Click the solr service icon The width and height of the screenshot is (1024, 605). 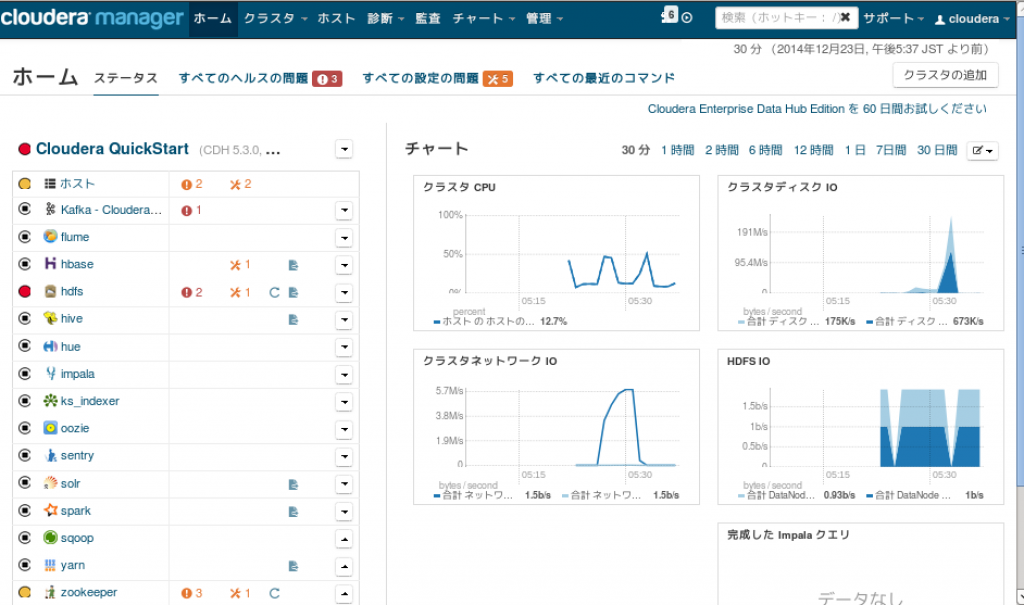(x=50, y=483)
